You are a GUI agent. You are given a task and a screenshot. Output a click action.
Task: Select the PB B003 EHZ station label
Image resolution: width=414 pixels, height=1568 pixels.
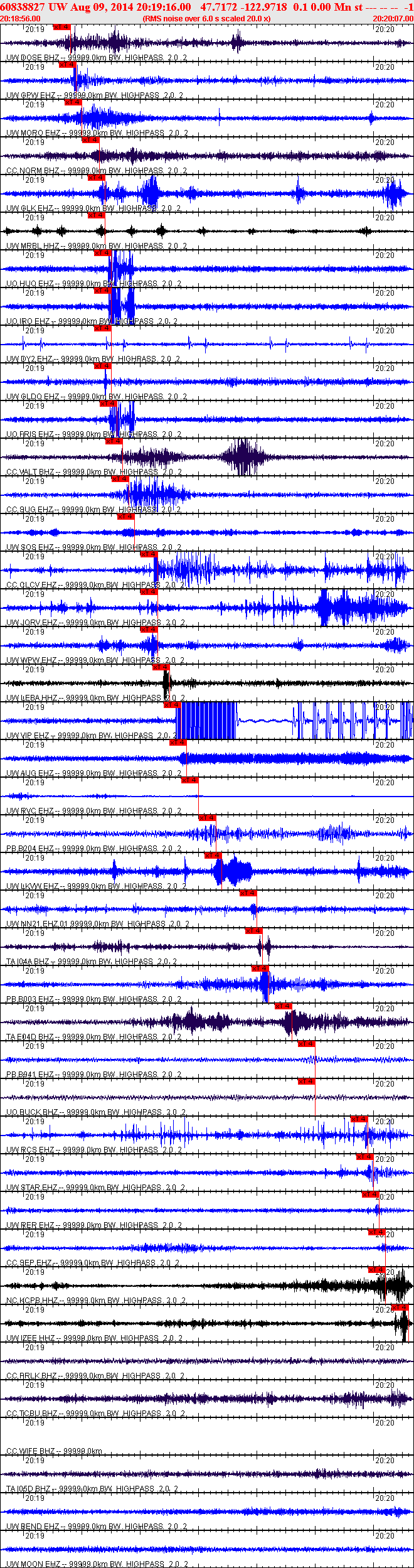click(x=30, y=999)
